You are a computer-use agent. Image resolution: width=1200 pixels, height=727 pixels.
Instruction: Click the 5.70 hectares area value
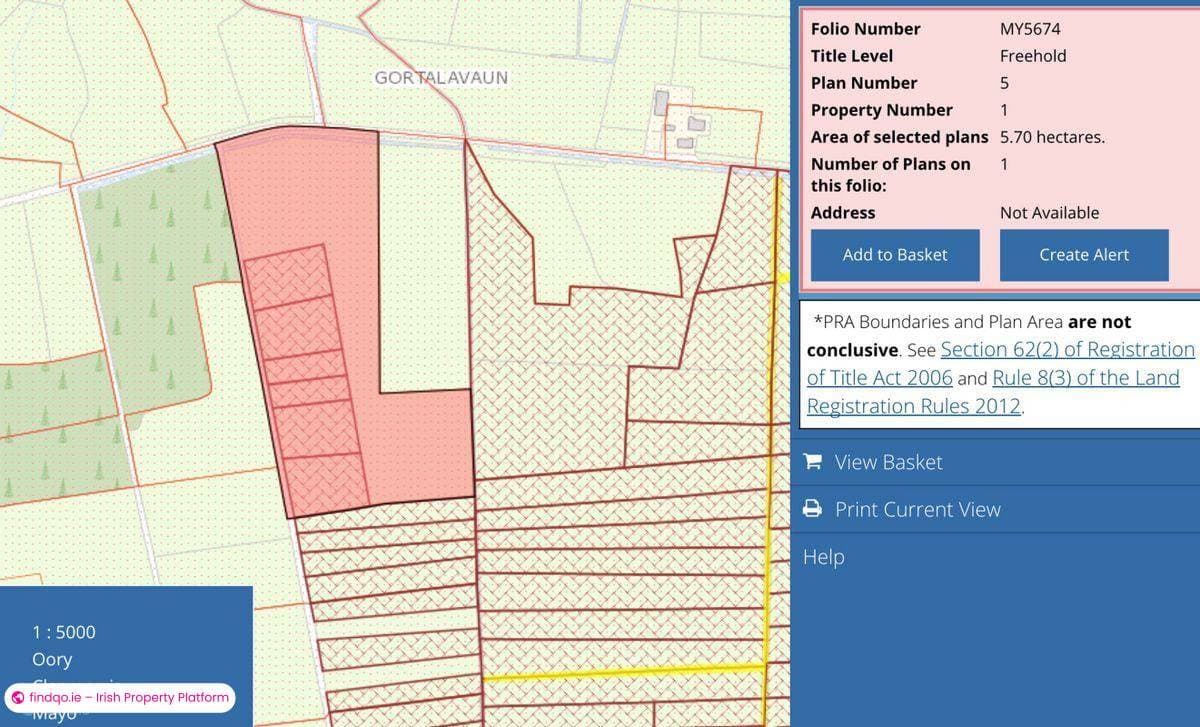point(1052,137)
